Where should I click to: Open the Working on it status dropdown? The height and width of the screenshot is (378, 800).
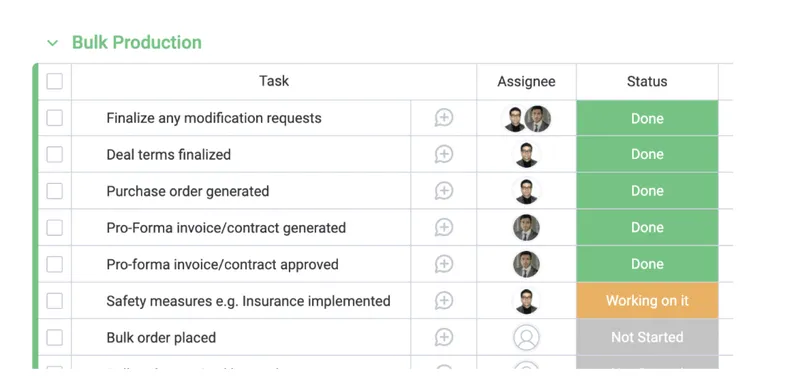tap(647, 300)
